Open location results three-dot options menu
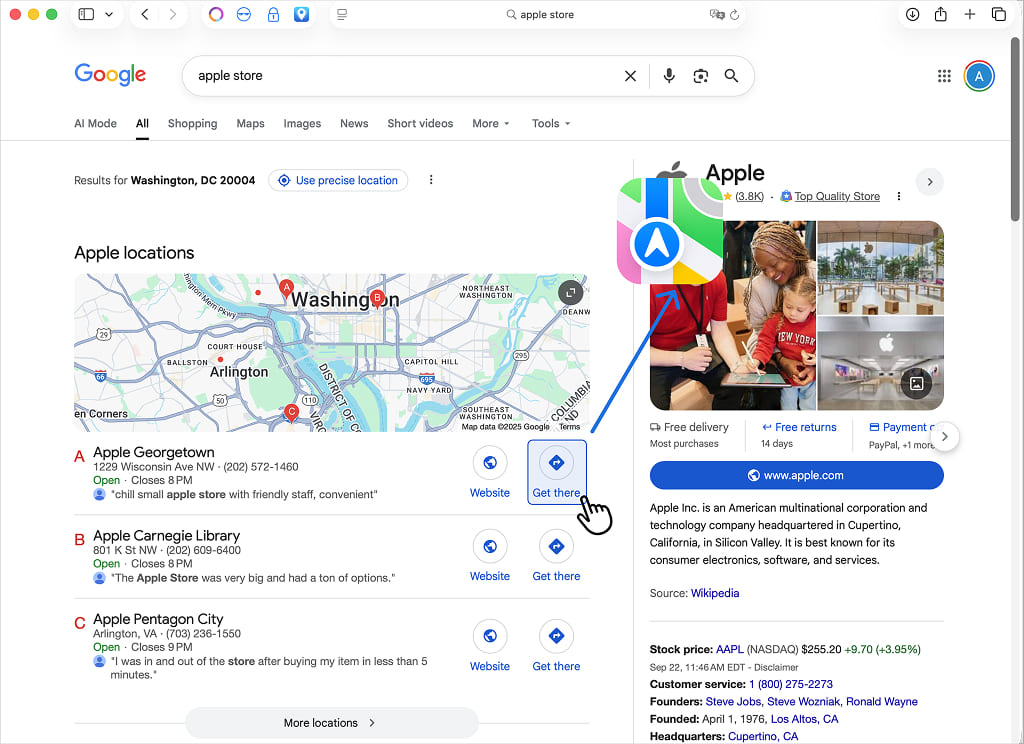 coord(431,180)
